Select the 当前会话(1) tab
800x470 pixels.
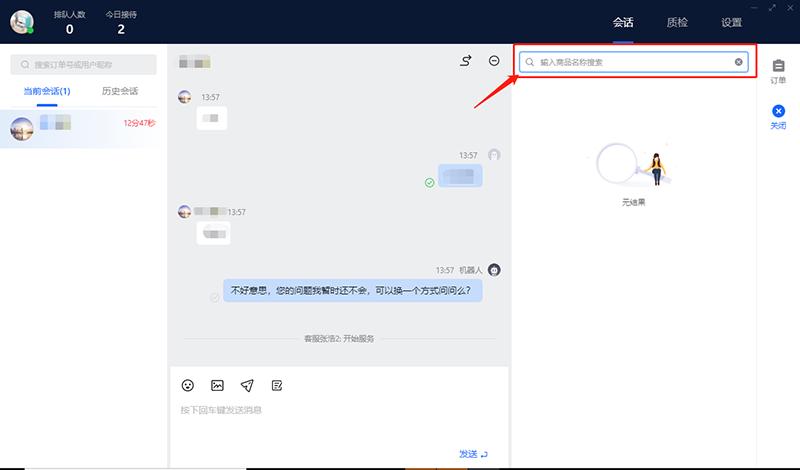[46, 91]
